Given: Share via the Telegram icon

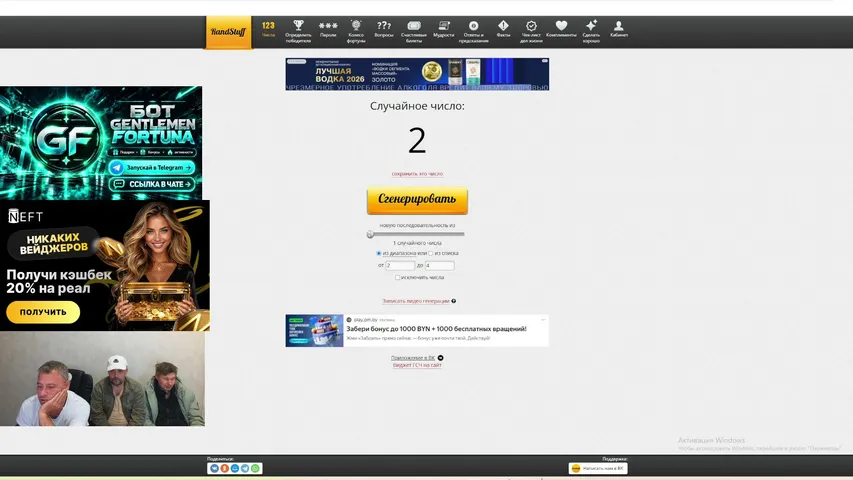Looking at the screenshot, I should tap(245, 469).
